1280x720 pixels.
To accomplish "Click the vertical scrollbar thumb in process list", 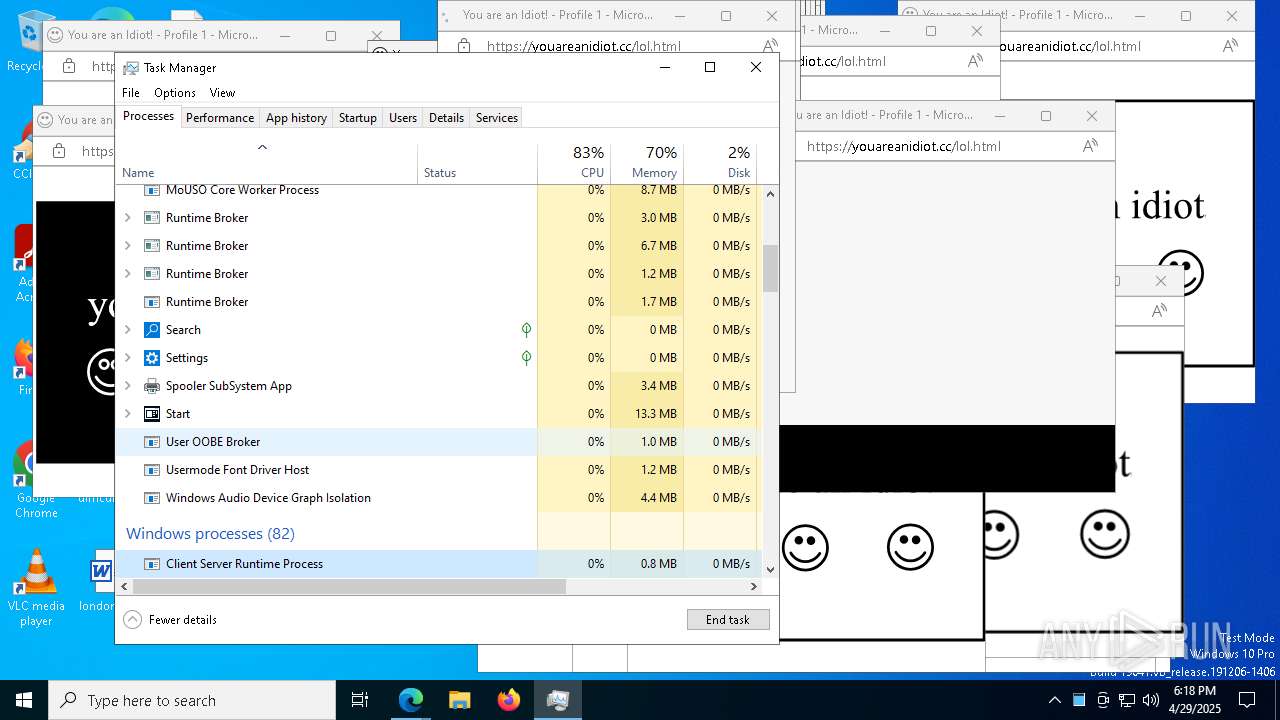I will click(770, 268).
